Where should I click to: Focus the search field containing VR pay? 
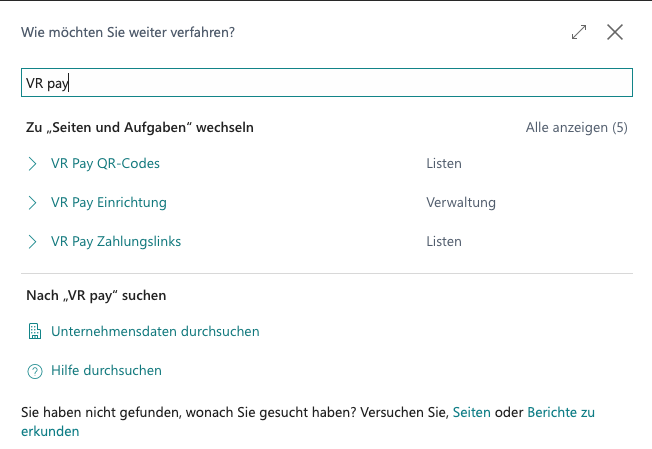click(326, 83)
